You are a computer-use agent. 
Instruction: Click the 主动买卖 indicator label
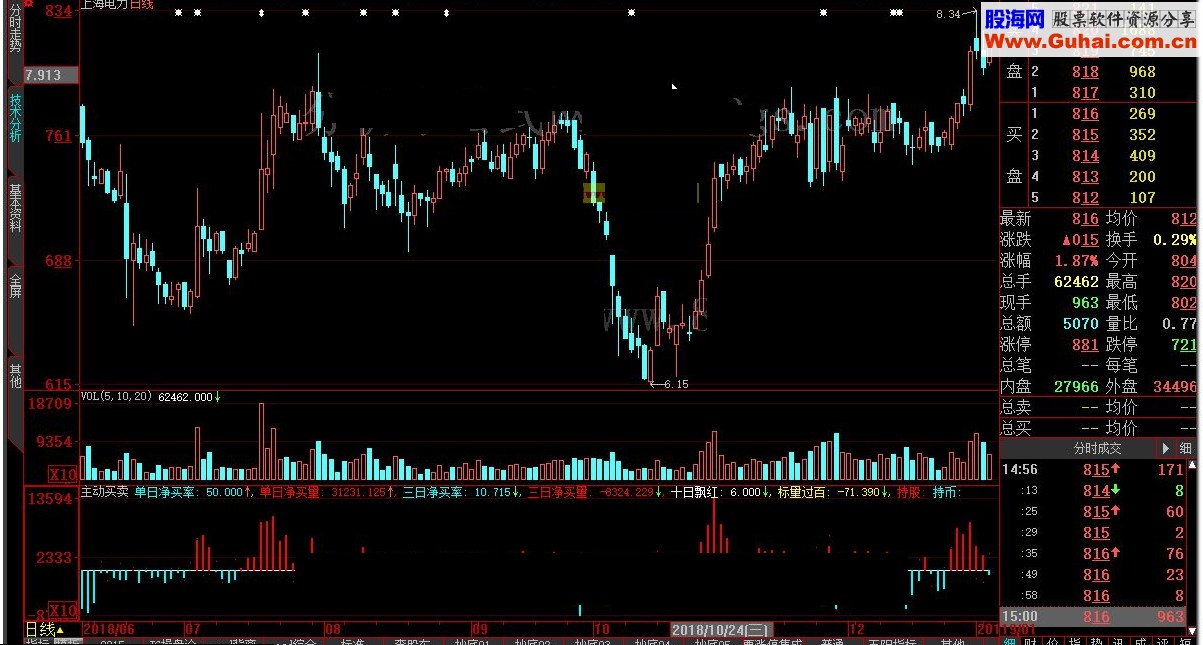click(x=104, y=492)
